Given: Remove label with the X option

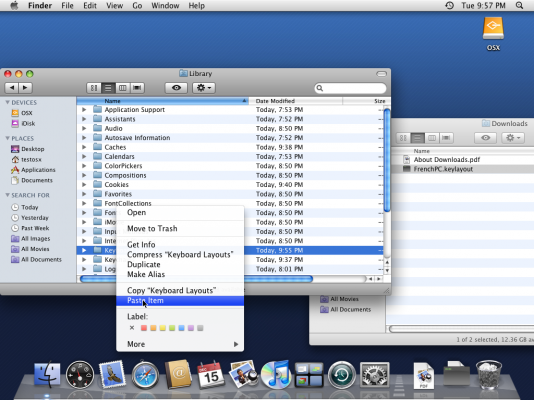Looking at the screenshot, I should 132,328.
